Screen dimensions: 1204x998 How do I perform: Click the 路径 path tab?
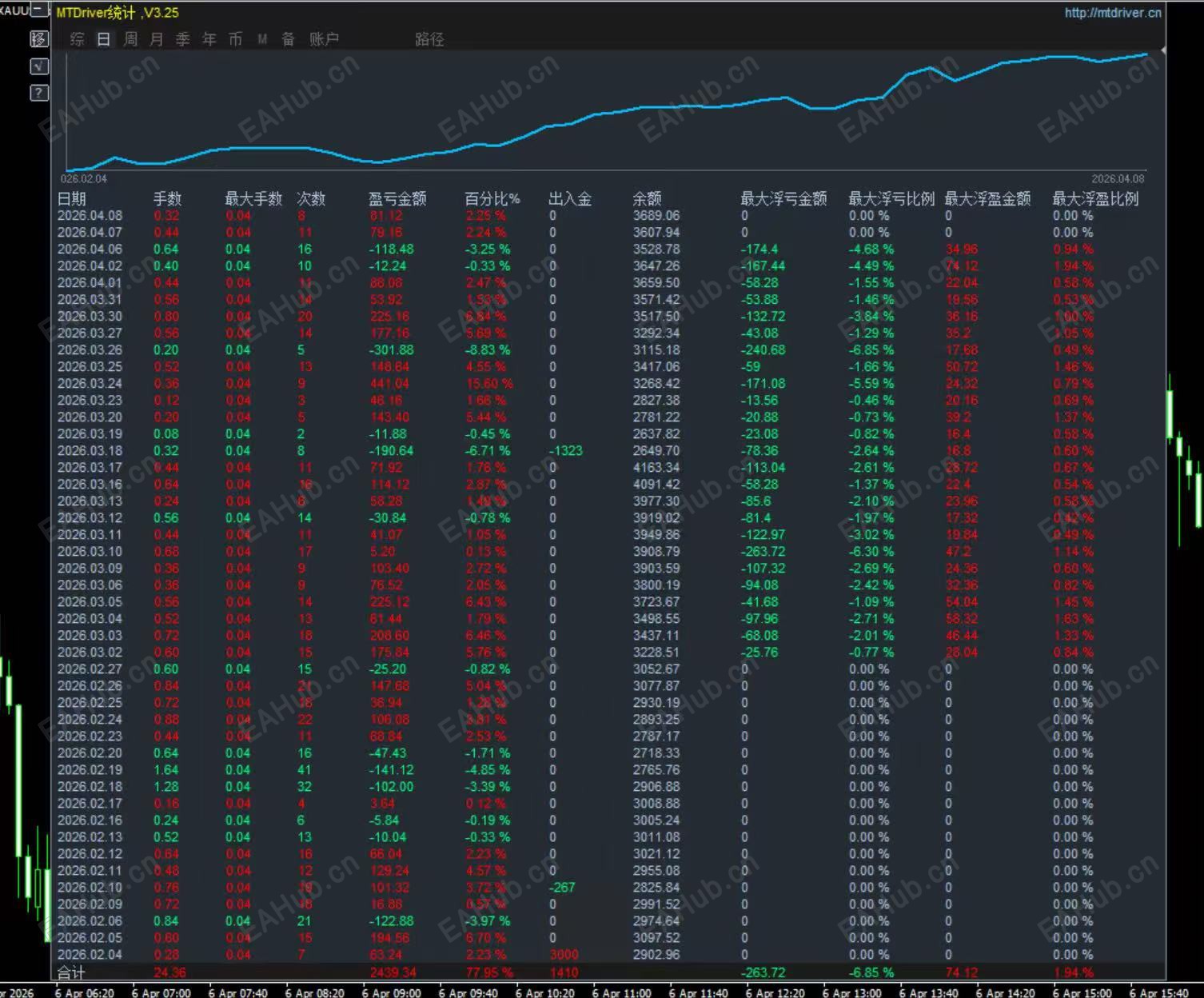[x=429, y=39]
